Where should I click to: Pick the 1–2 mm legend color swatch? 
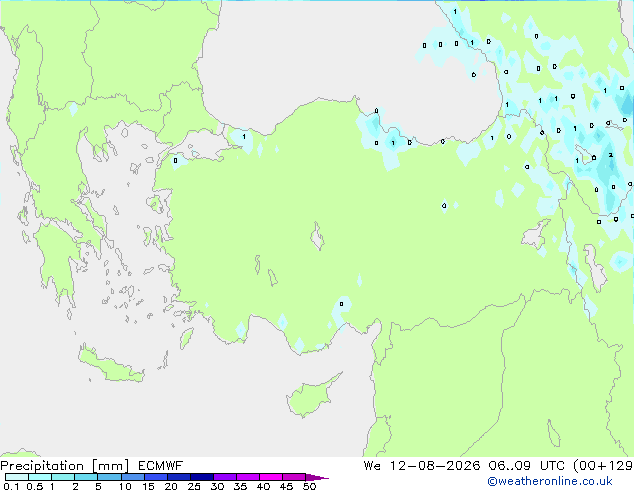(x=63, y=477)
